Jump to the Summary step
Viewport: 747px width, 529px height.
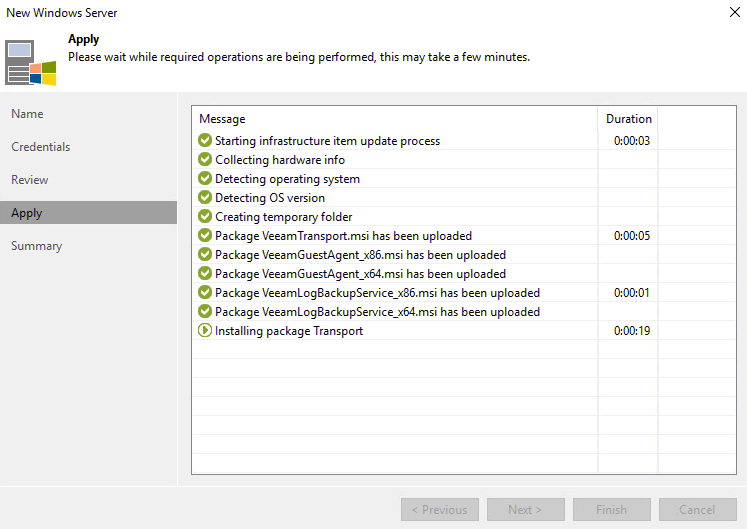[37, 246]
